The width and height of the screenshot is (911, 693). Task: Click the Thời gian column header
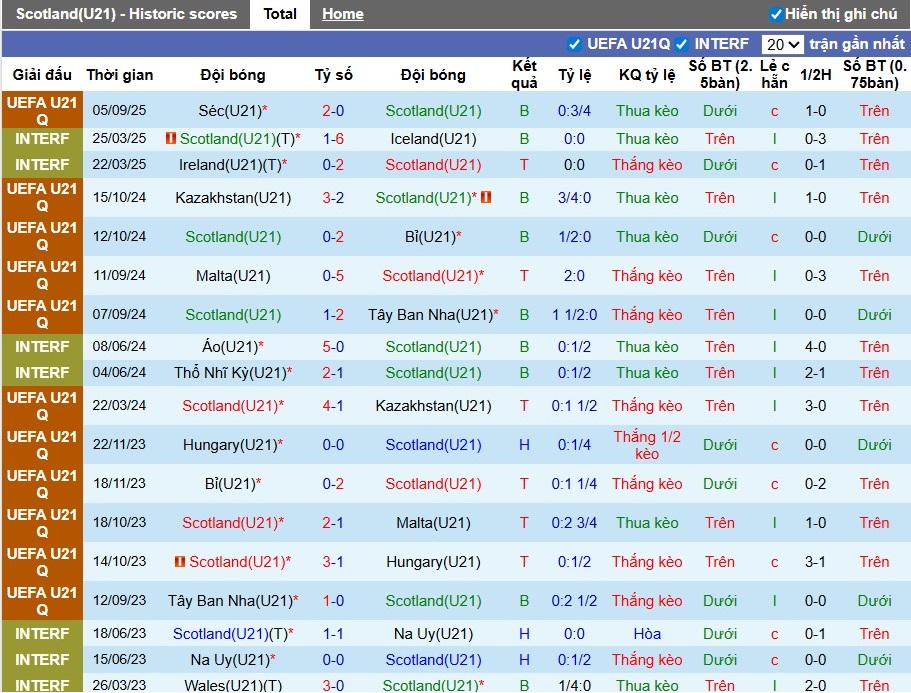click(120, 74)
